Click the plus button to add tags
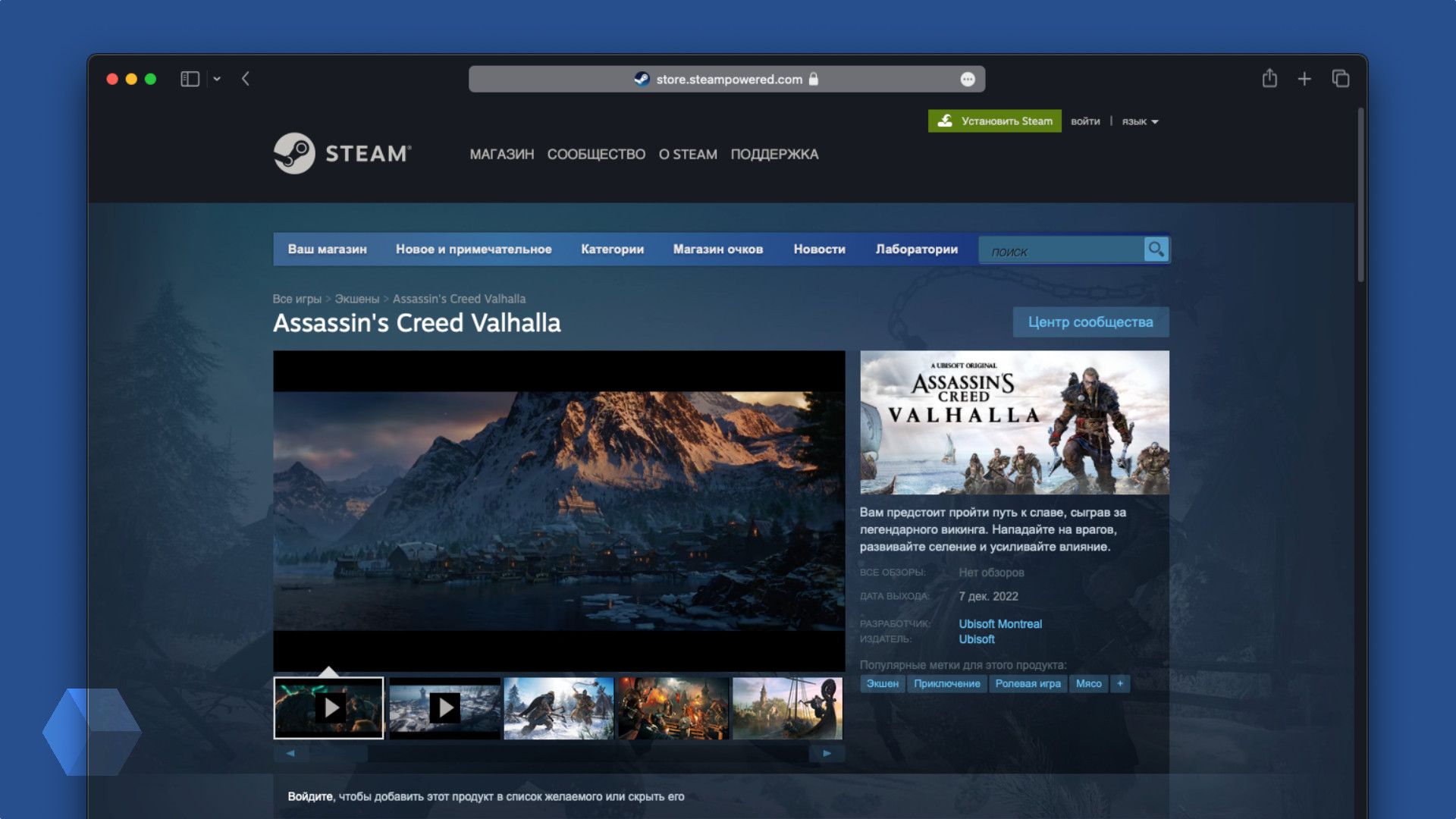The width and height of the screenshot is (1456, 819). tap(1120, 684)
